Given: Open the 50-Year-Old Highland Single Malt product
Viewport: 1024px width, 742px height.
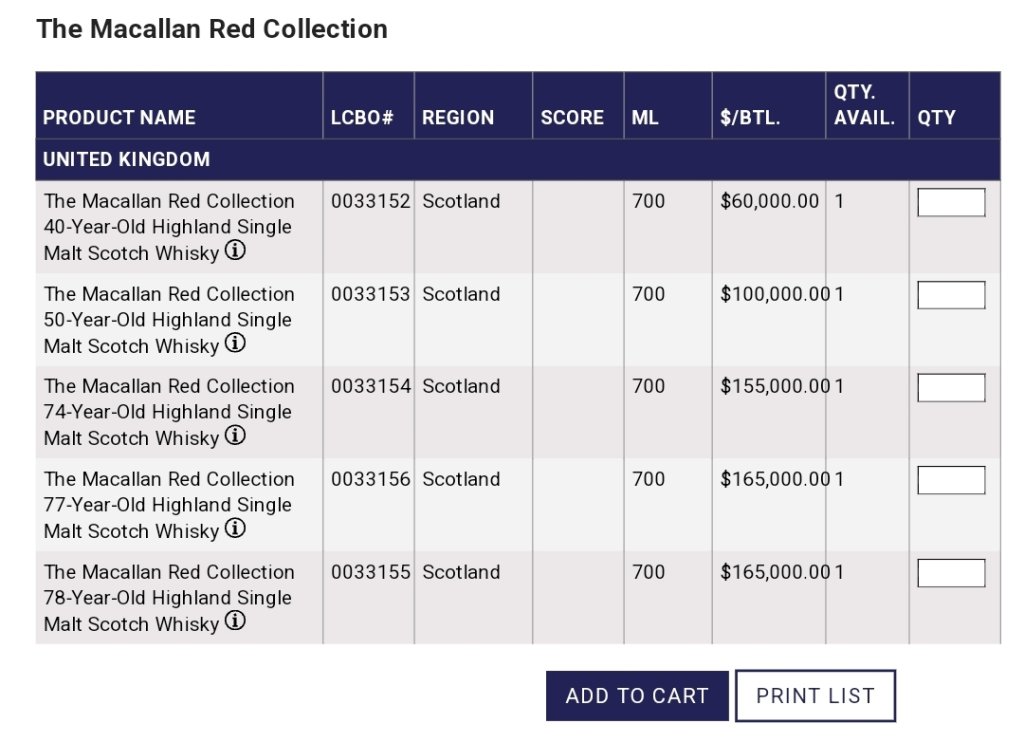Looking at the screenshot, I should tap(168, 320).
